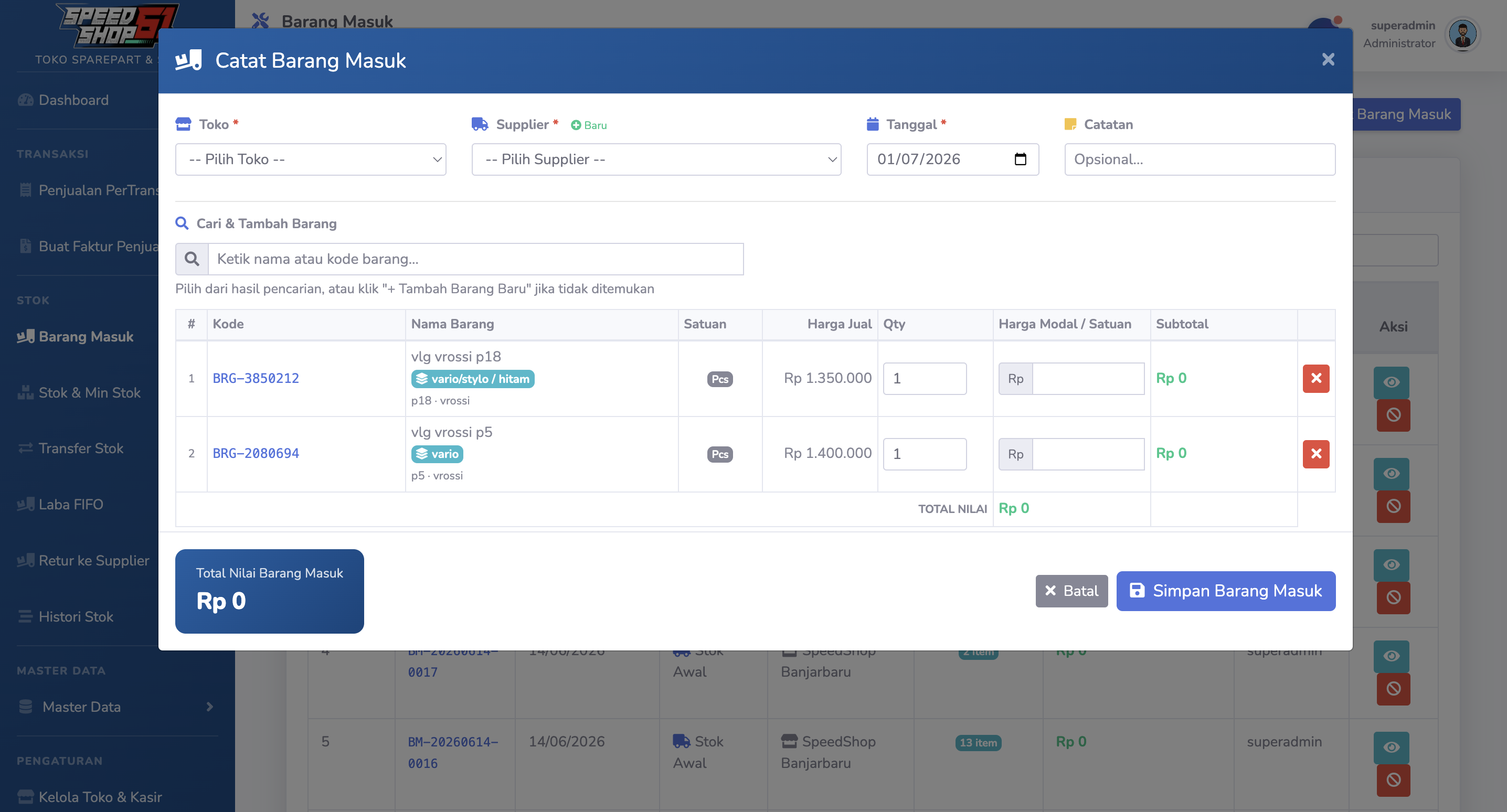This screenshot has width=1507, height=812.
Task: Open the Pilih Supplier dropdown
Action: point(656,159)
